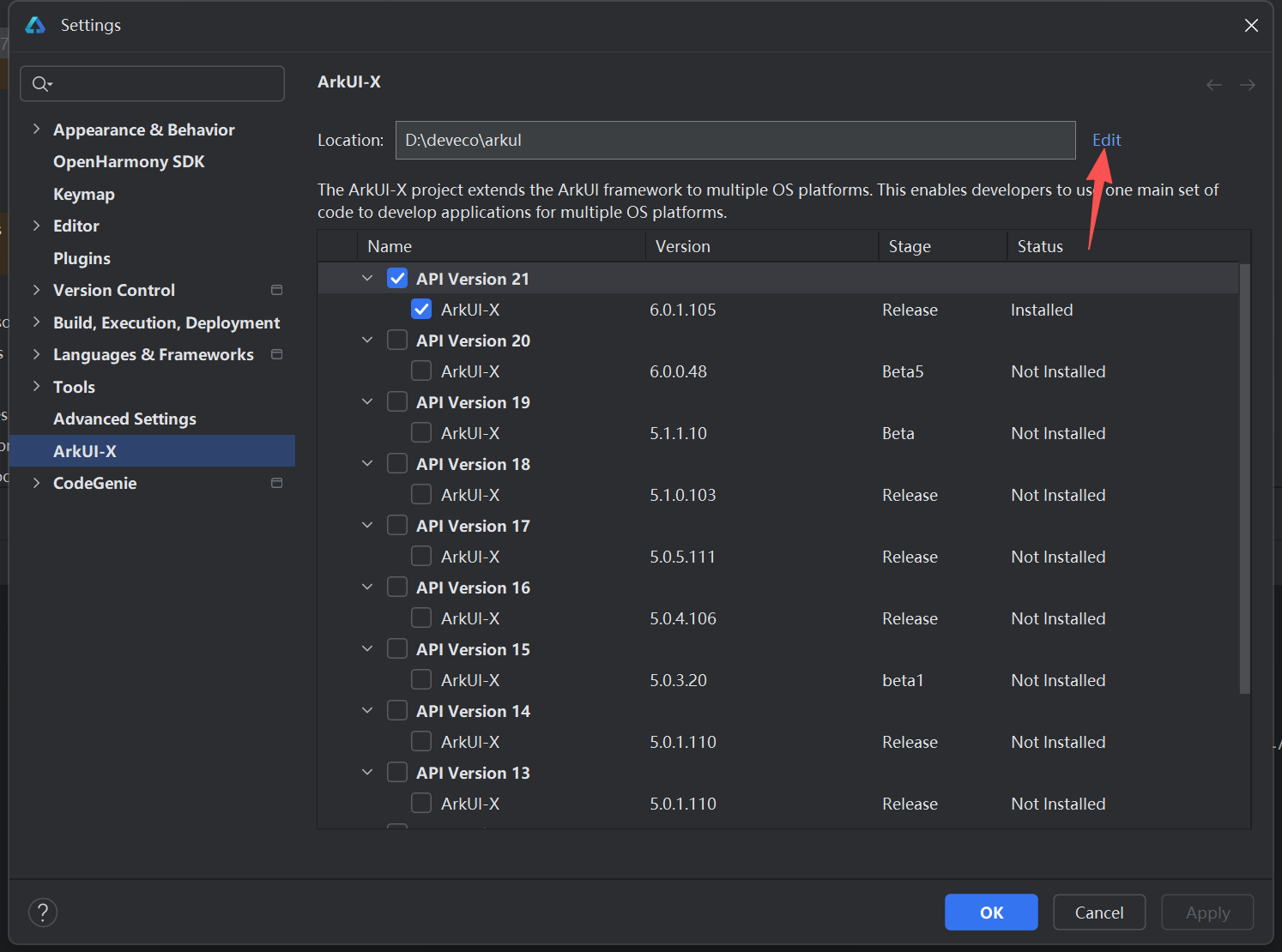Click the Version column header
Viewport: 1282px width, 952px height.
(x=762, y=246)
